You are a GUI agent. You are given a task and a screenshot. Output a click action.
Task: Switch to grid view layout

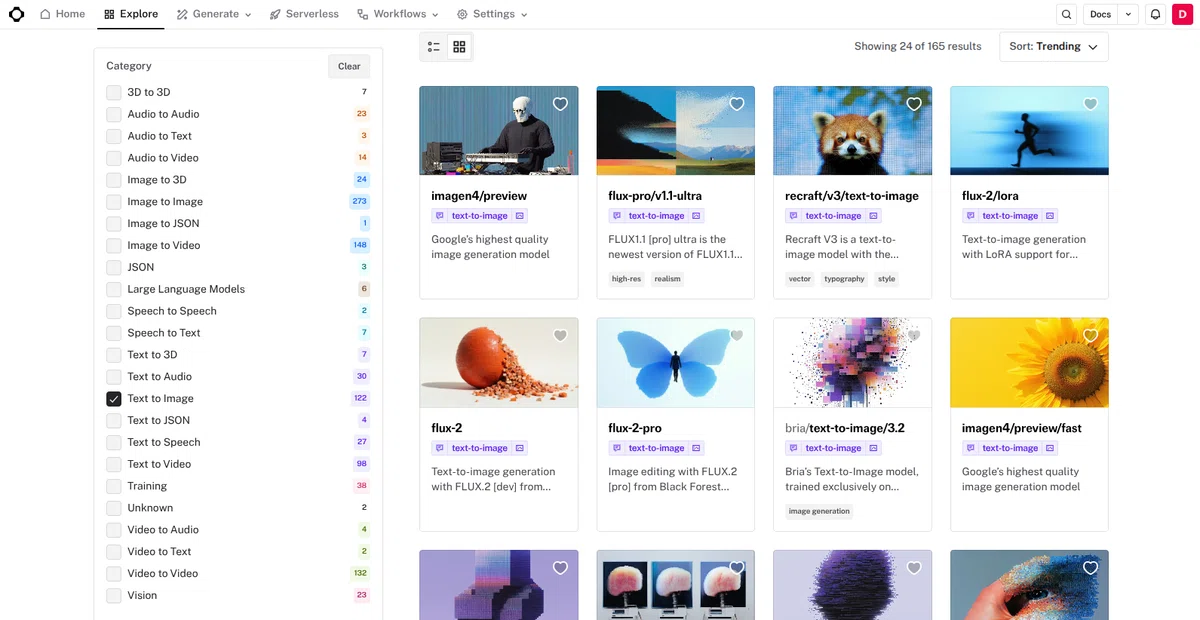(459, 47)
